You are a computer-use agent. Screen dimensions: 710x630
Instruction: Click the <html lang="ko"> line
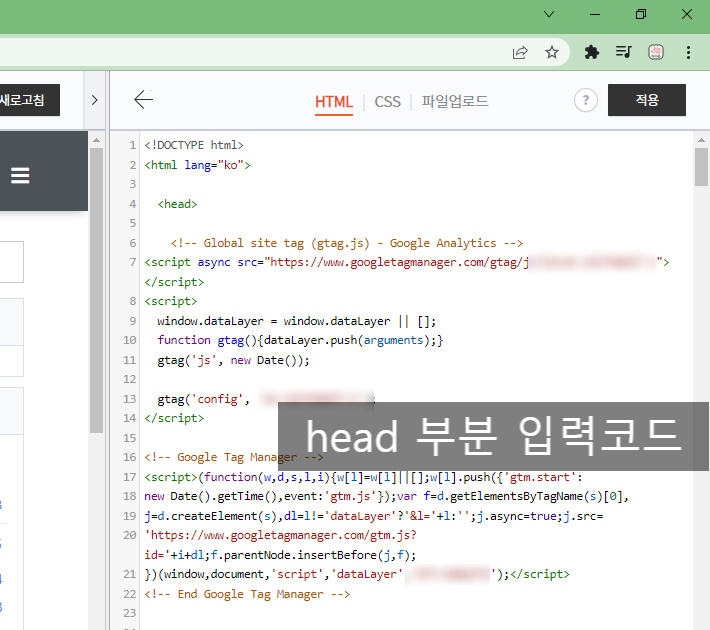pos(197,165)
